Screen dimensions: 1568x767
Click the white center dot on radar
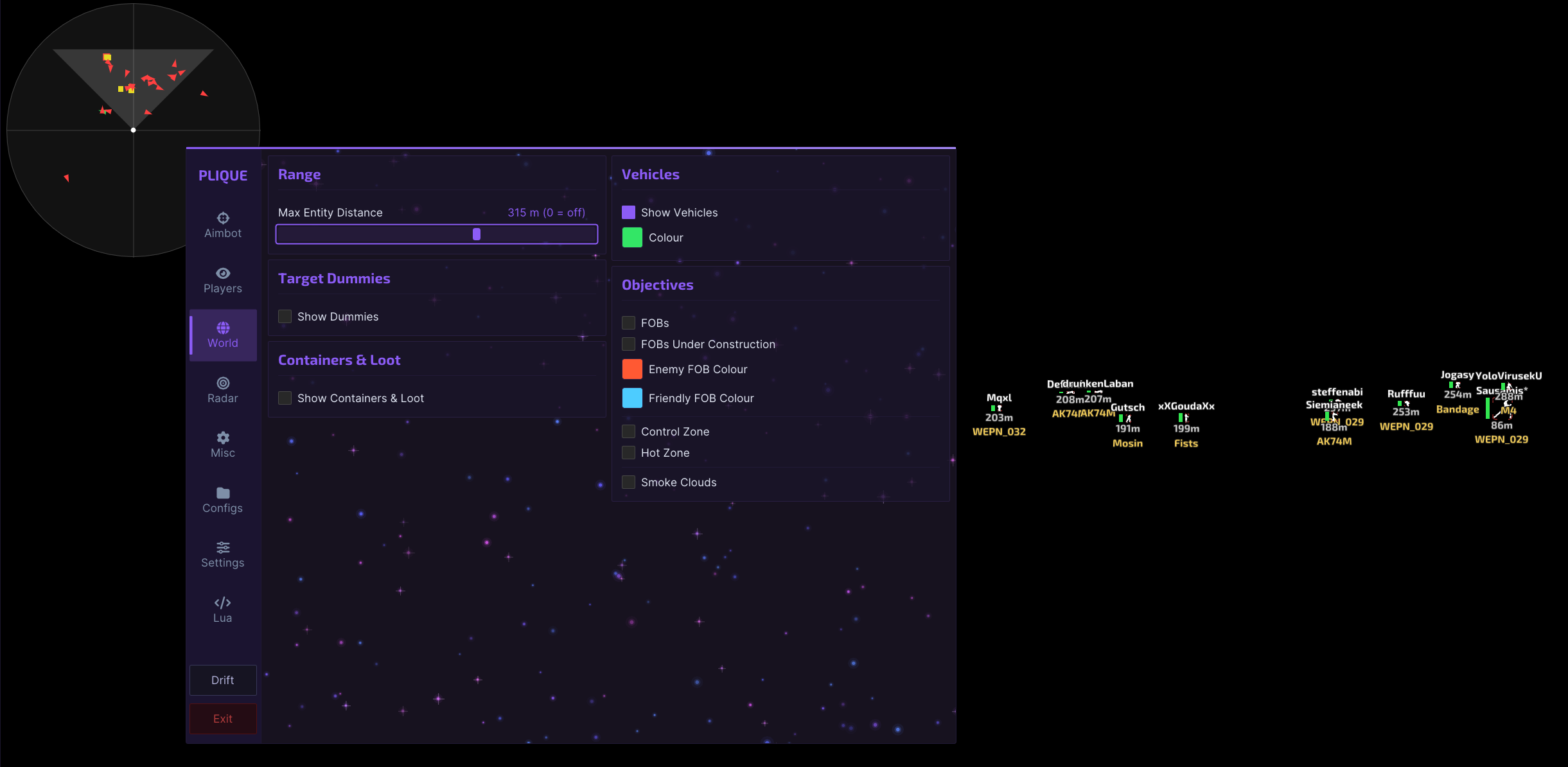(133, 130)
